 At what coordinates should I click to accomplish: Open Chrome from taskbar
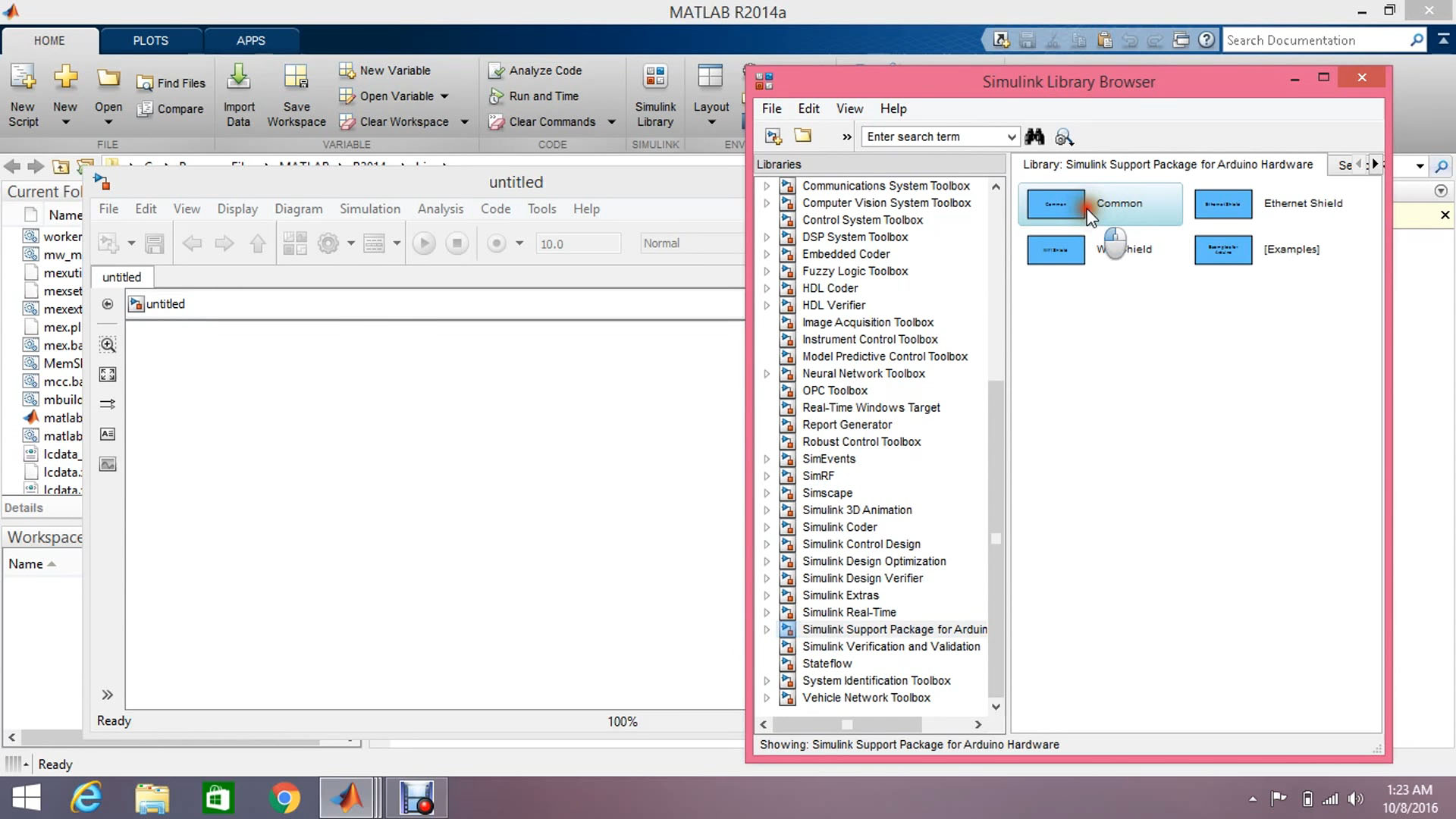[284, 799]
